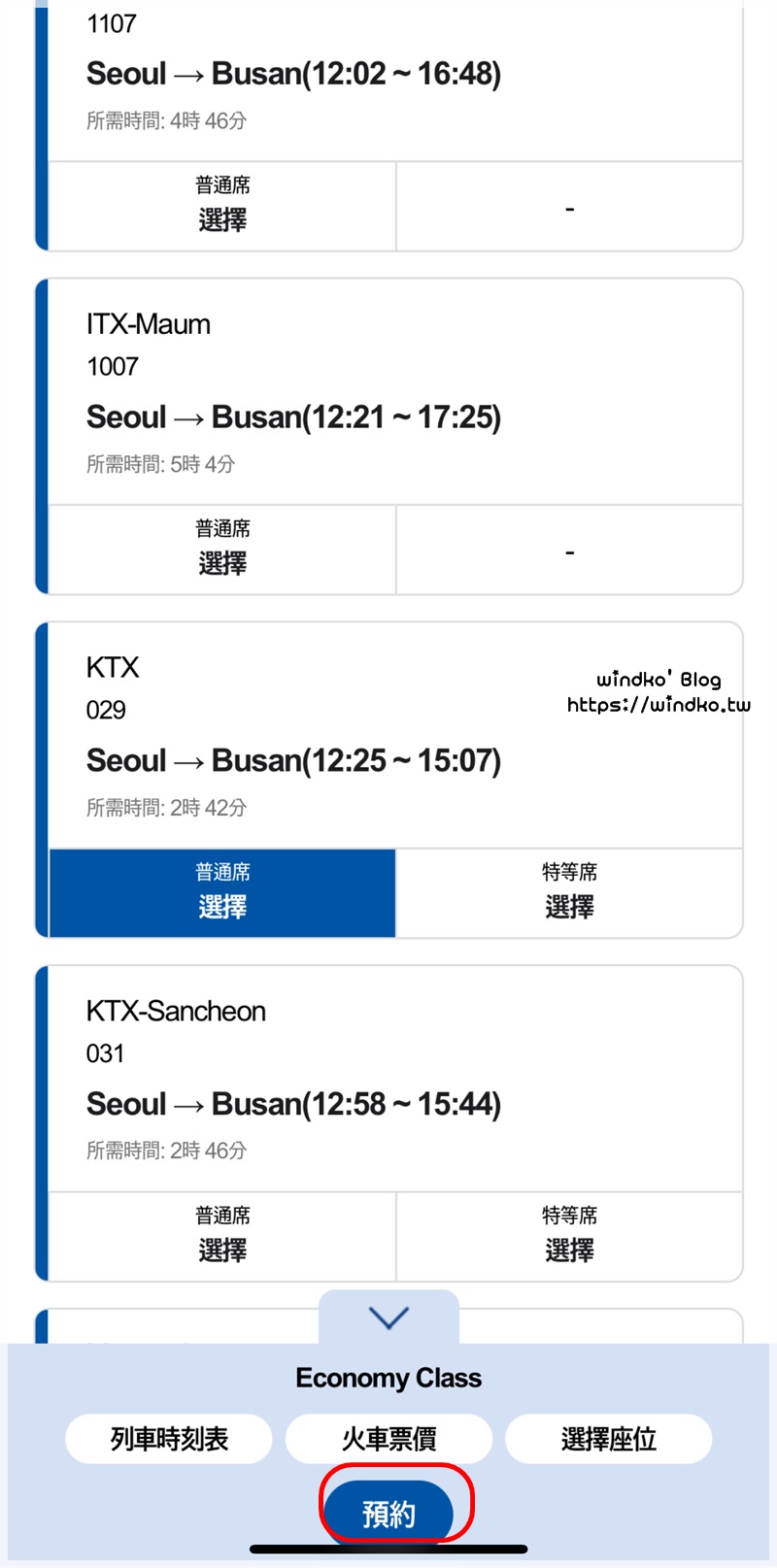Select 普通席 for KTX-Sancheon 031
Screen dimensions: 777x1568
tap(222, 1236)
